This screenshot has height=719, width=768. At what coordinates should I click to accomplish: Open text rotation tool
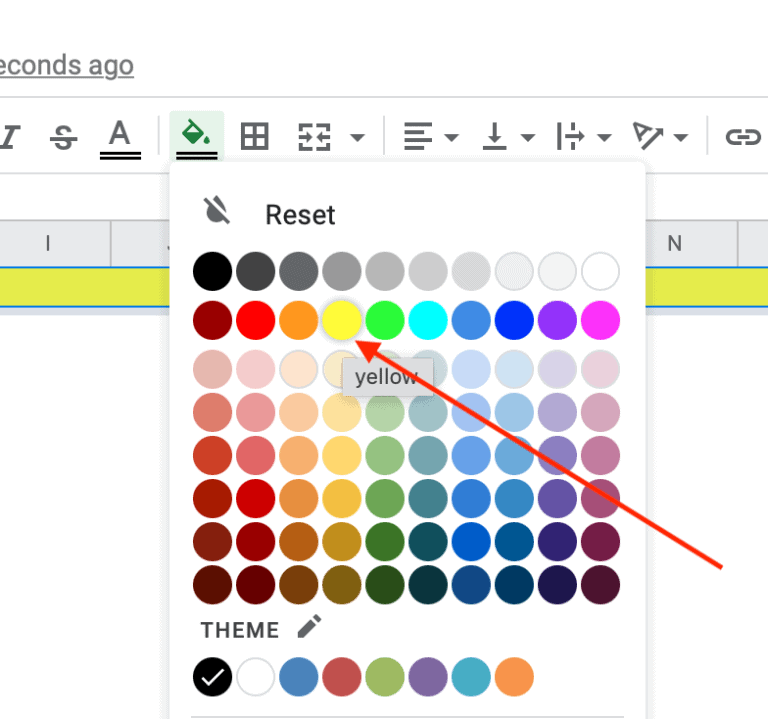point(648,136)
